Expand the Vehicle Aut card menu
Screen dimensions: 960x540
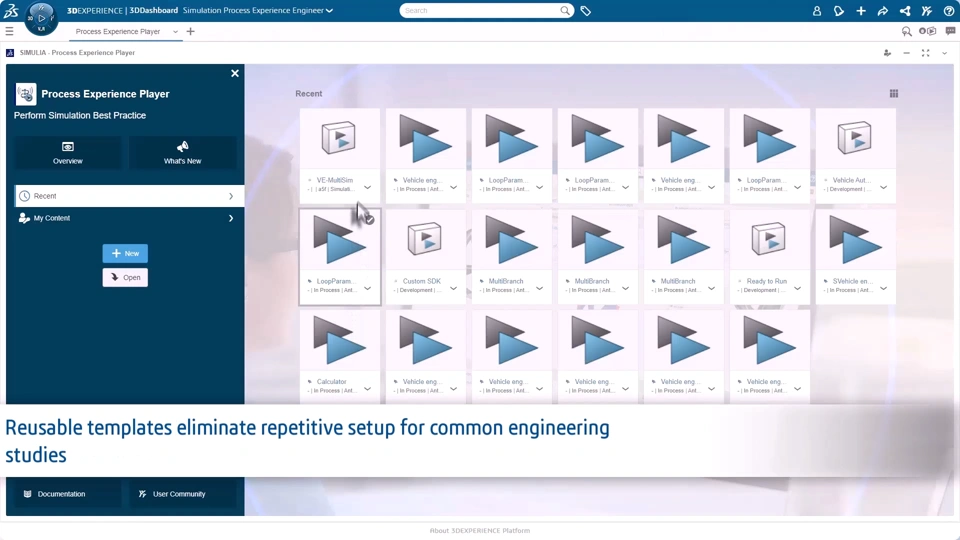click(883, 187)
